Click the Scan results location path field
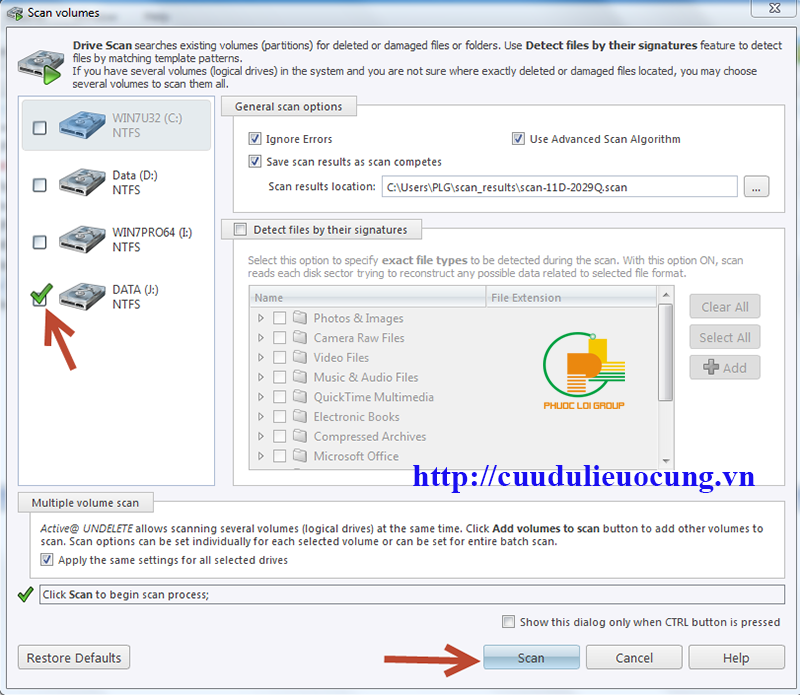800x695 pixels. (559, 187)
